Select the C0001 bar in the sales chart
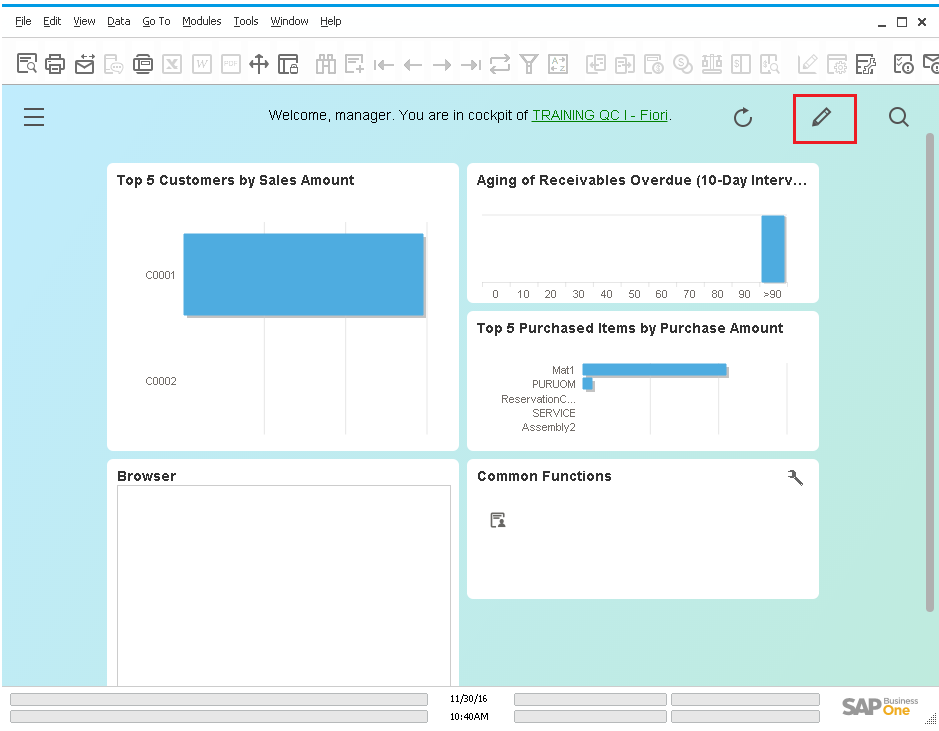This screenshot has height=731, width=939. tap(303, 274)
